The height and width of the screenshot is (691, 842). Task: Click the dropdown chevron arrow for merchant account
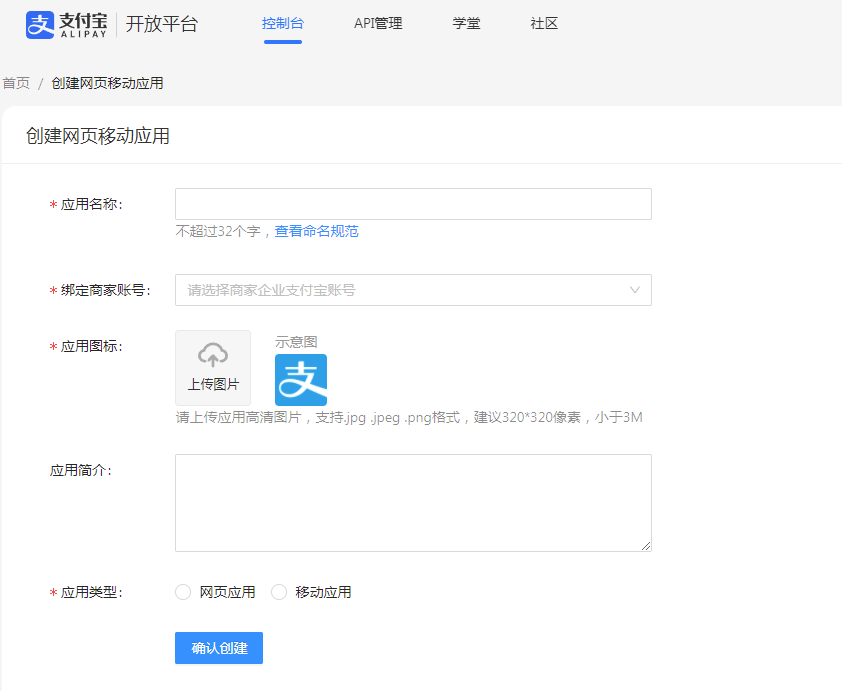[635, 290]
